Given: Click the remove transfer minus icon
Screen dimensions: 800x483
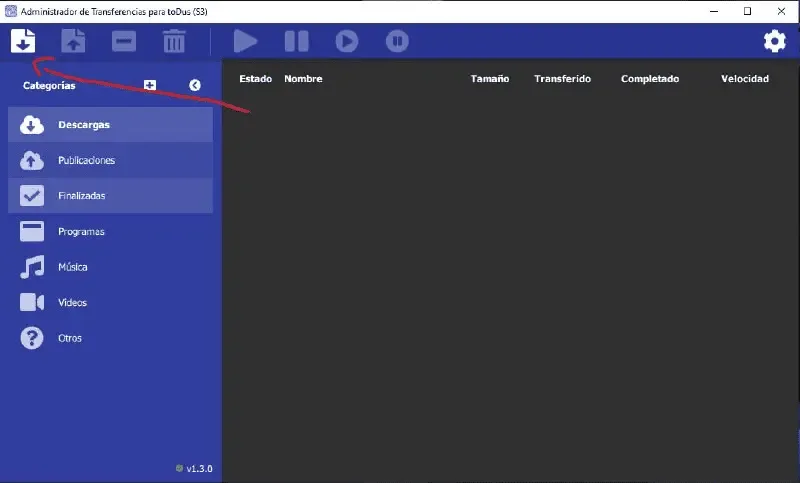Looking at the screenshot, I should coord(124,41).
